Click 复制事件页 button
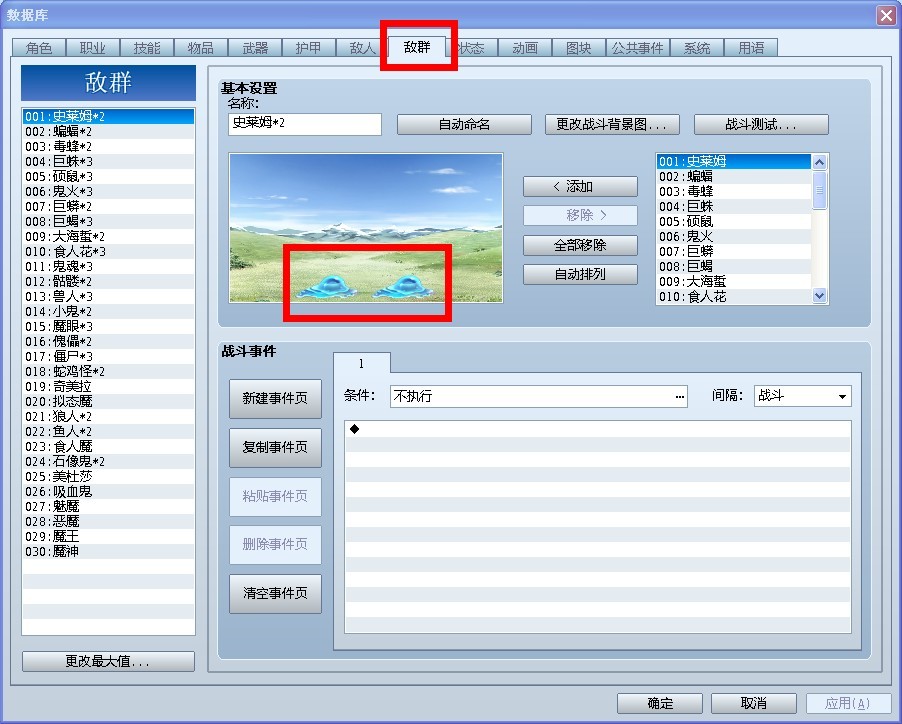 [x=275, y=447]
